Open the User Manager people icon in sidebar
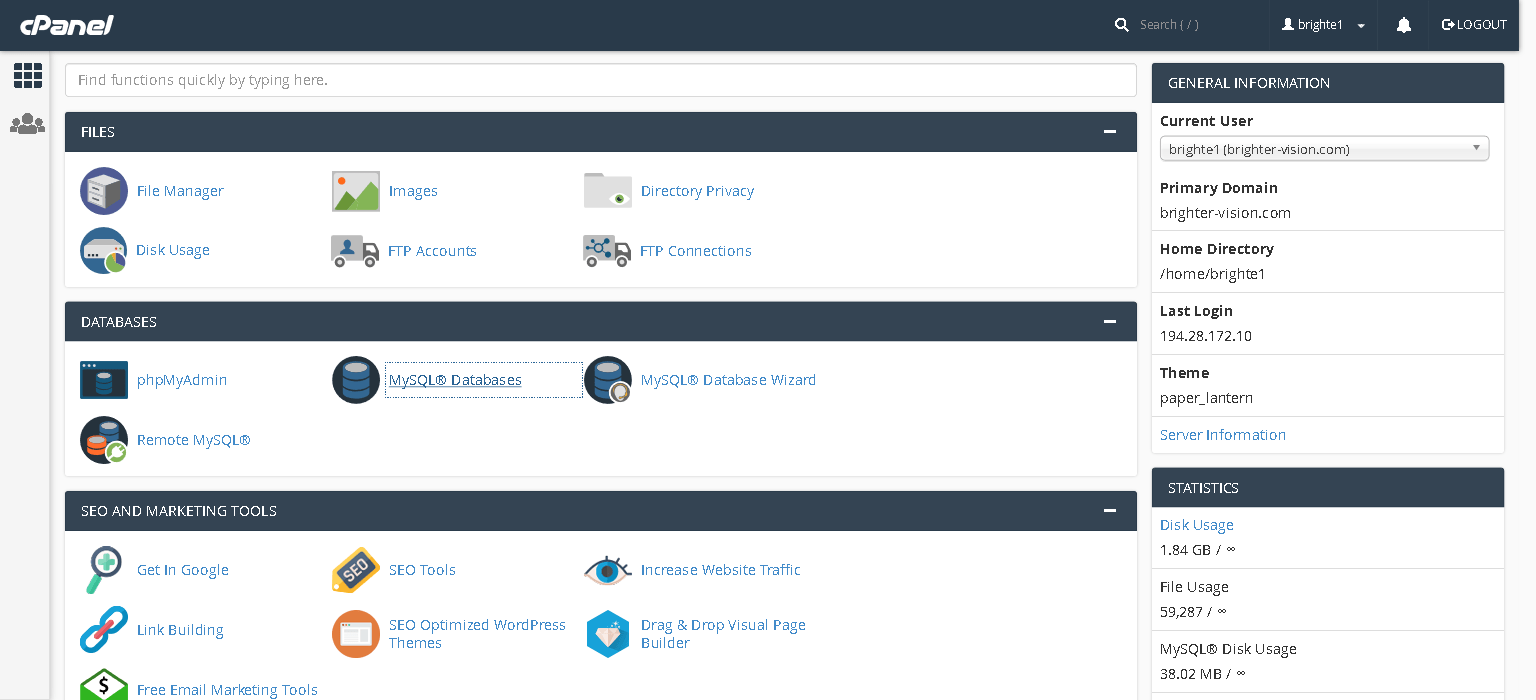The width and height of the screenshot is (1536, 700). click(28, 124)
